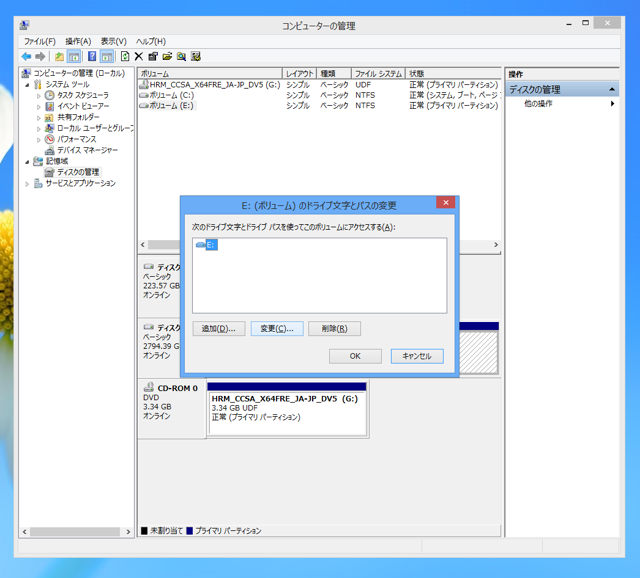Sort by the レイアウト column header
This screenshot has height=578, width=640.
point(300,73)
